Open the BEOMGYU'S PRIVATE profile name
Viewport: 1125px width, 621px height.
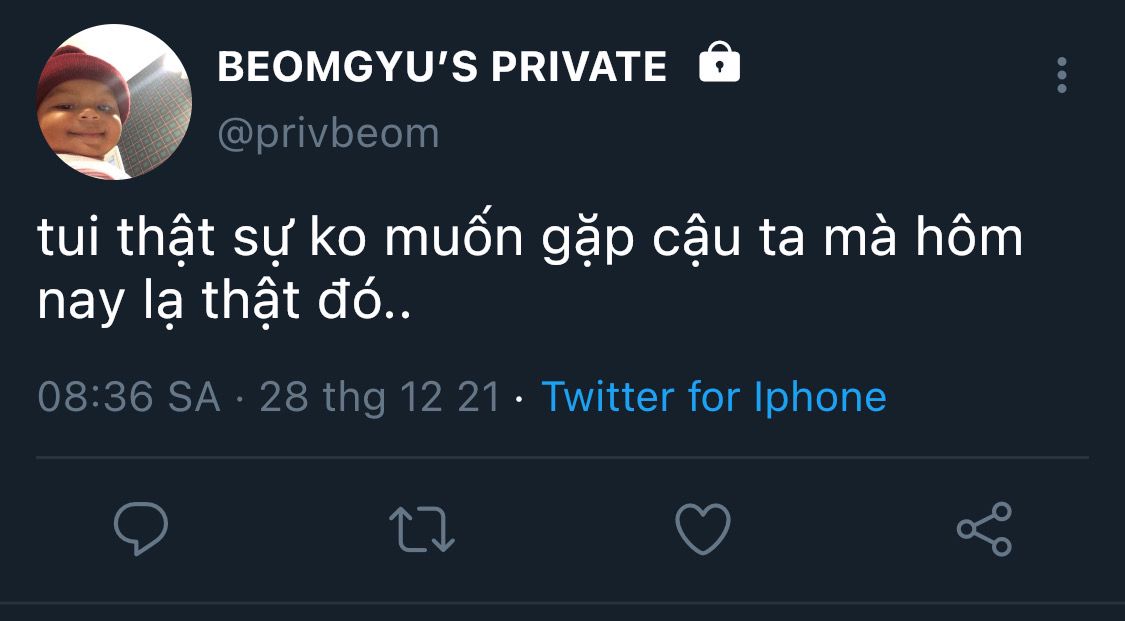[442, 67]
